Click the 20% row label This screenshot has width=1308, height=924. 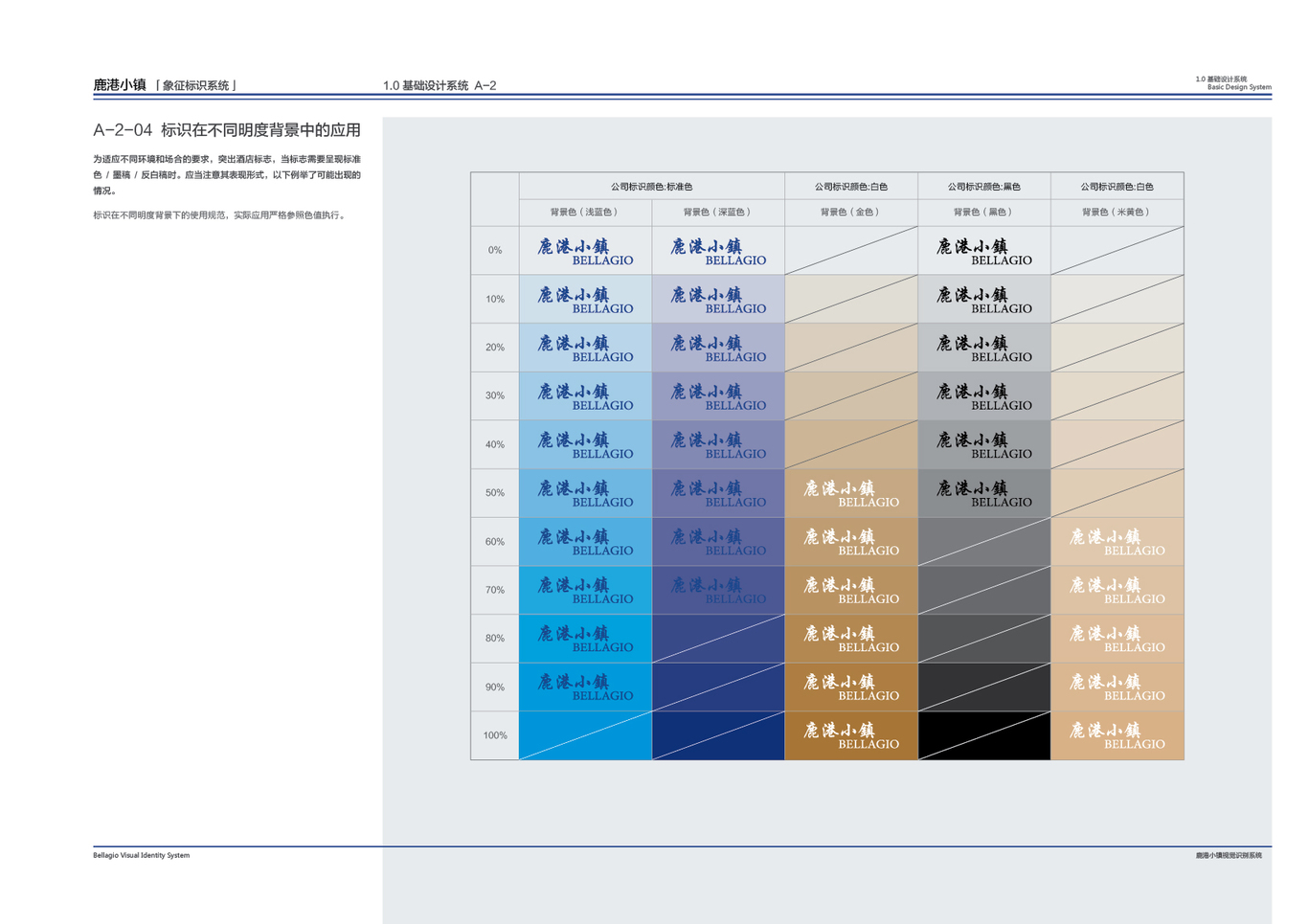(x=495, y=347)
